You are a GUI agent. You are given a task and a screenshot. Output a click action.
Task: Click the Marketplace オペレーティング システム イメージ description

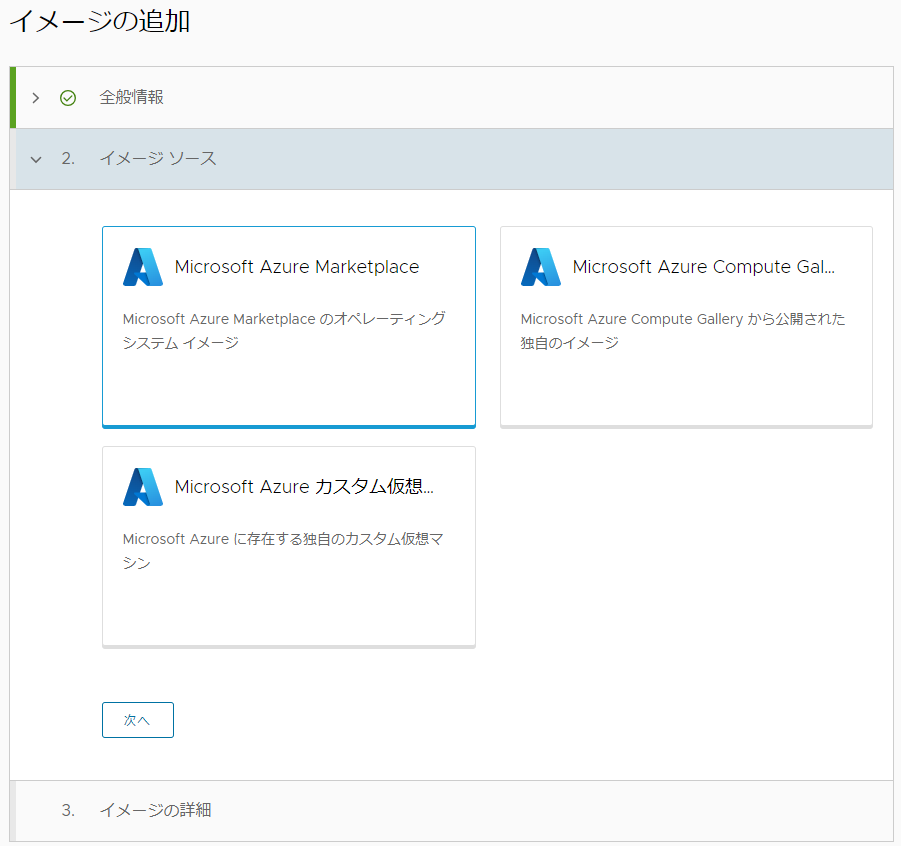[x=284, y=330]
